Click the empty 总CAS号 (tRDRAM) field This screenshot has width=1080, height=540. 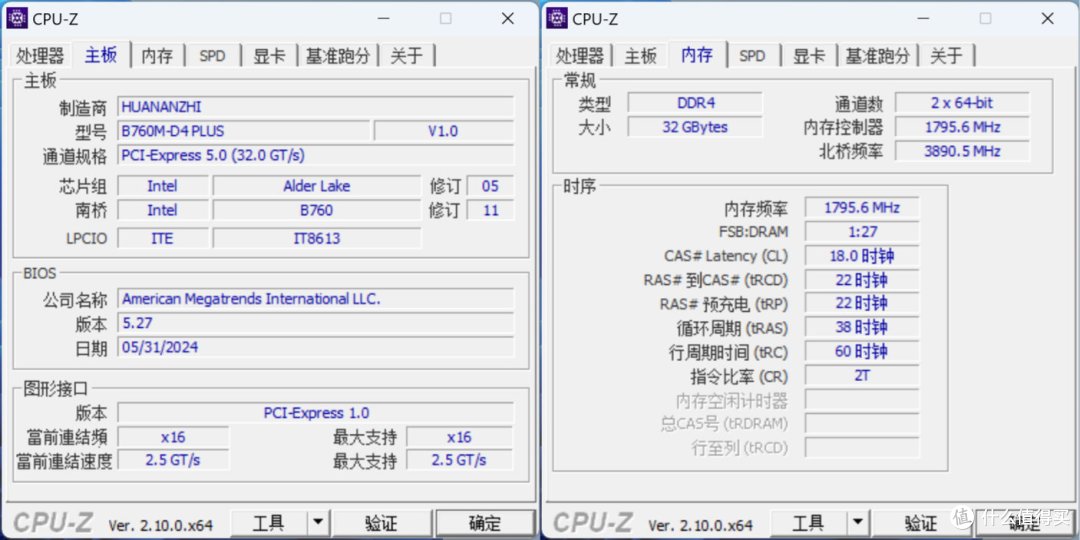click(862, 424)
